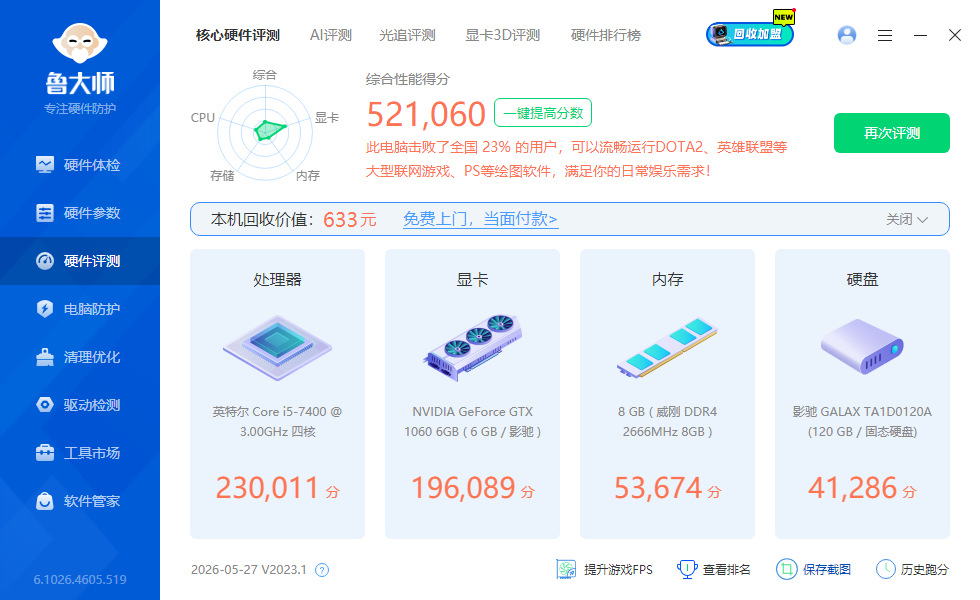
Task: Open 驱动检测 icon in sidebar
Action: pyautogui.click(x=45, y=405)
